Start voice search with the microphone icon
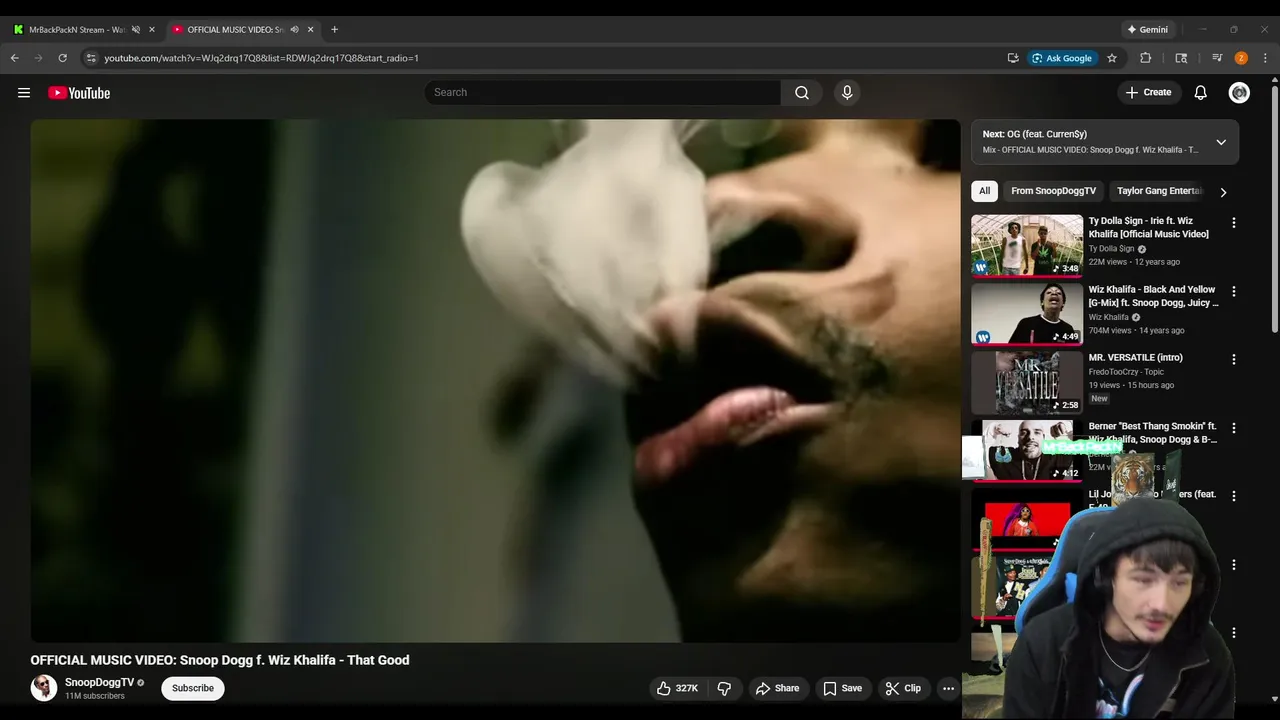 click(x=847, y=92)
